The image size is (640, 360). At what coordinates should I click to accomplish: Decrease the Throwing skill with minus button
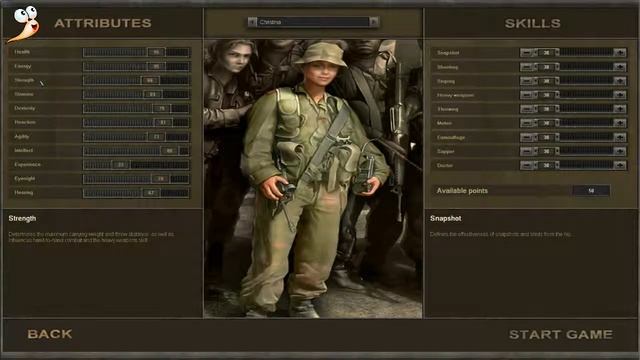coord(527,109)
